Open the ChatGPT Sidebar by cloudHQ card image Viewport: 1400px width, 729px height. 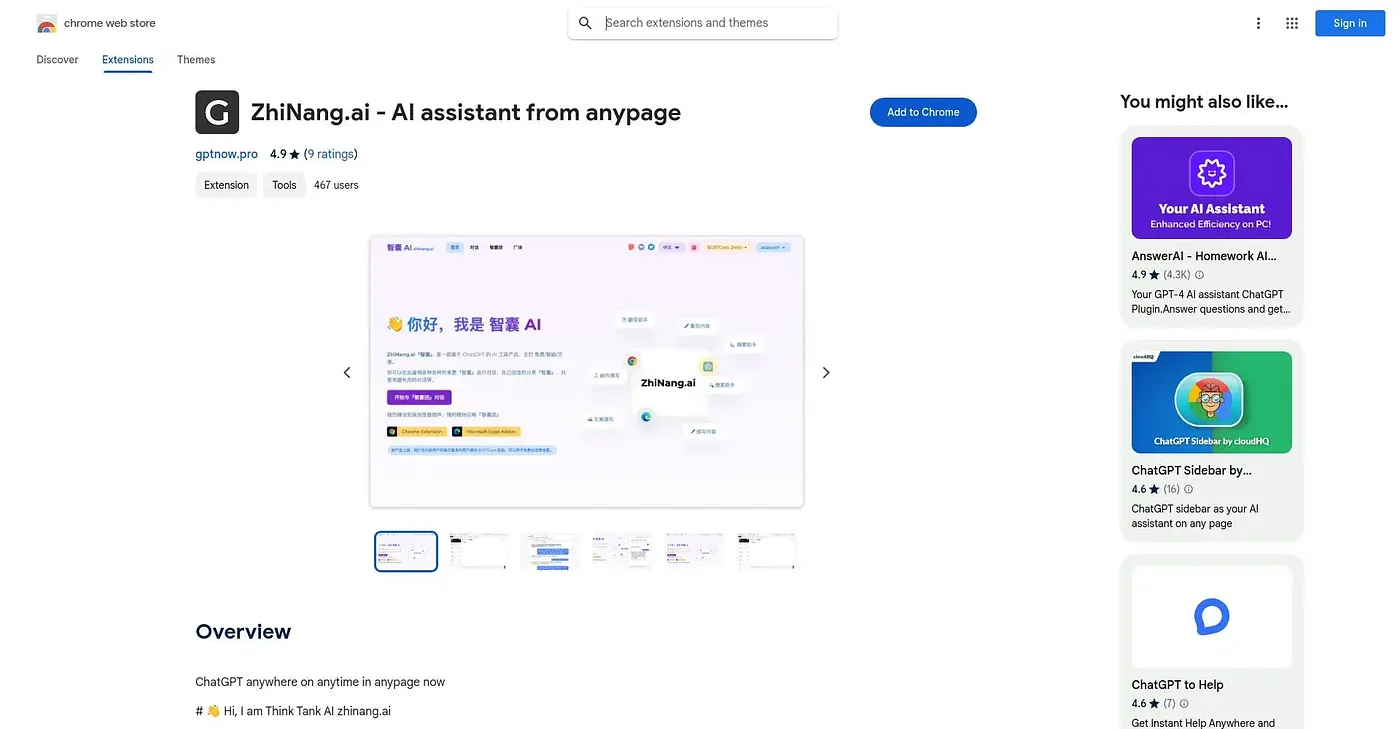1212,402
